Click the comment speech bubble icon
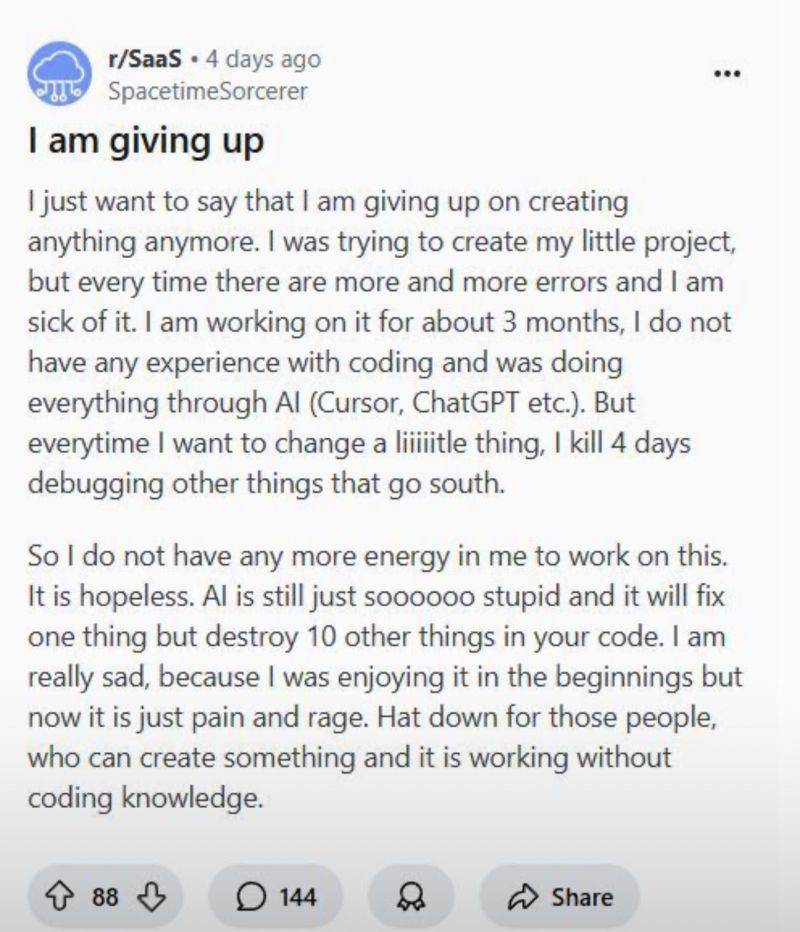The height and width of the screenshot is (932, 800). [x=250, y=897]
